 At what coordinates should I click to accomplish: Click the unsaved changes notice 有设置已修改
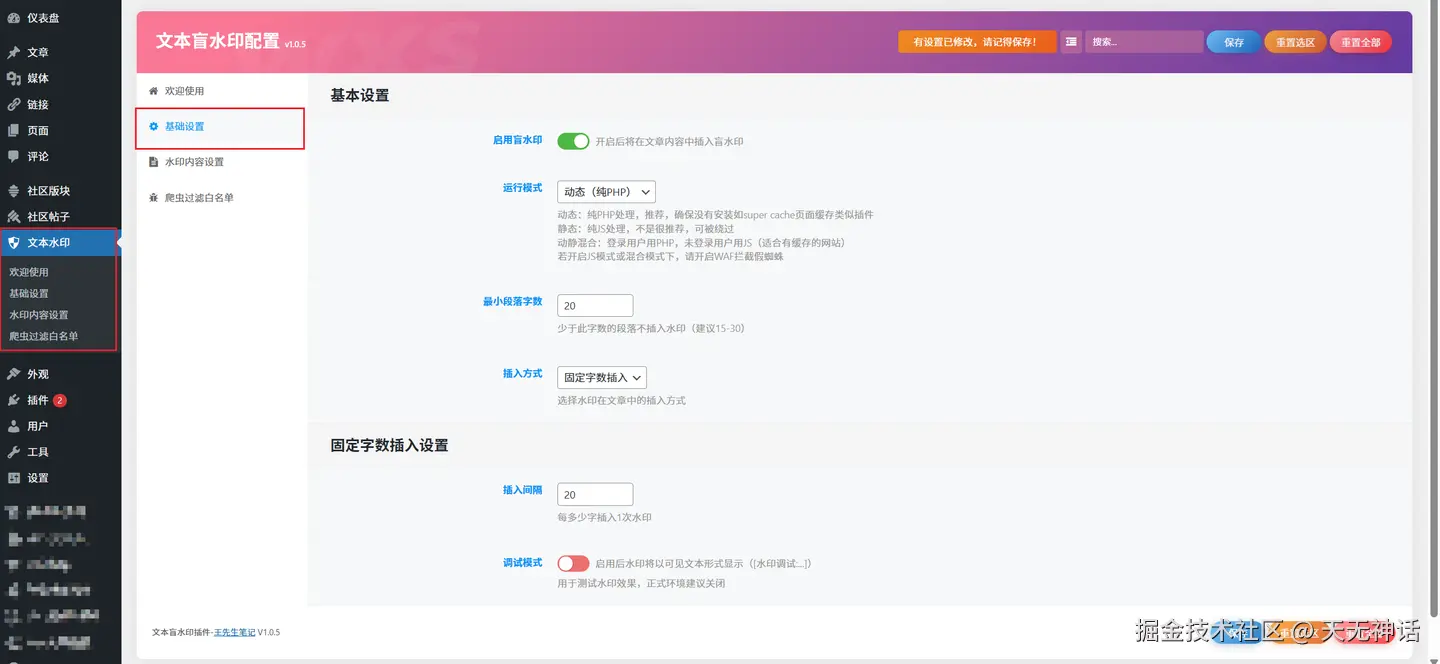point(977,42)
